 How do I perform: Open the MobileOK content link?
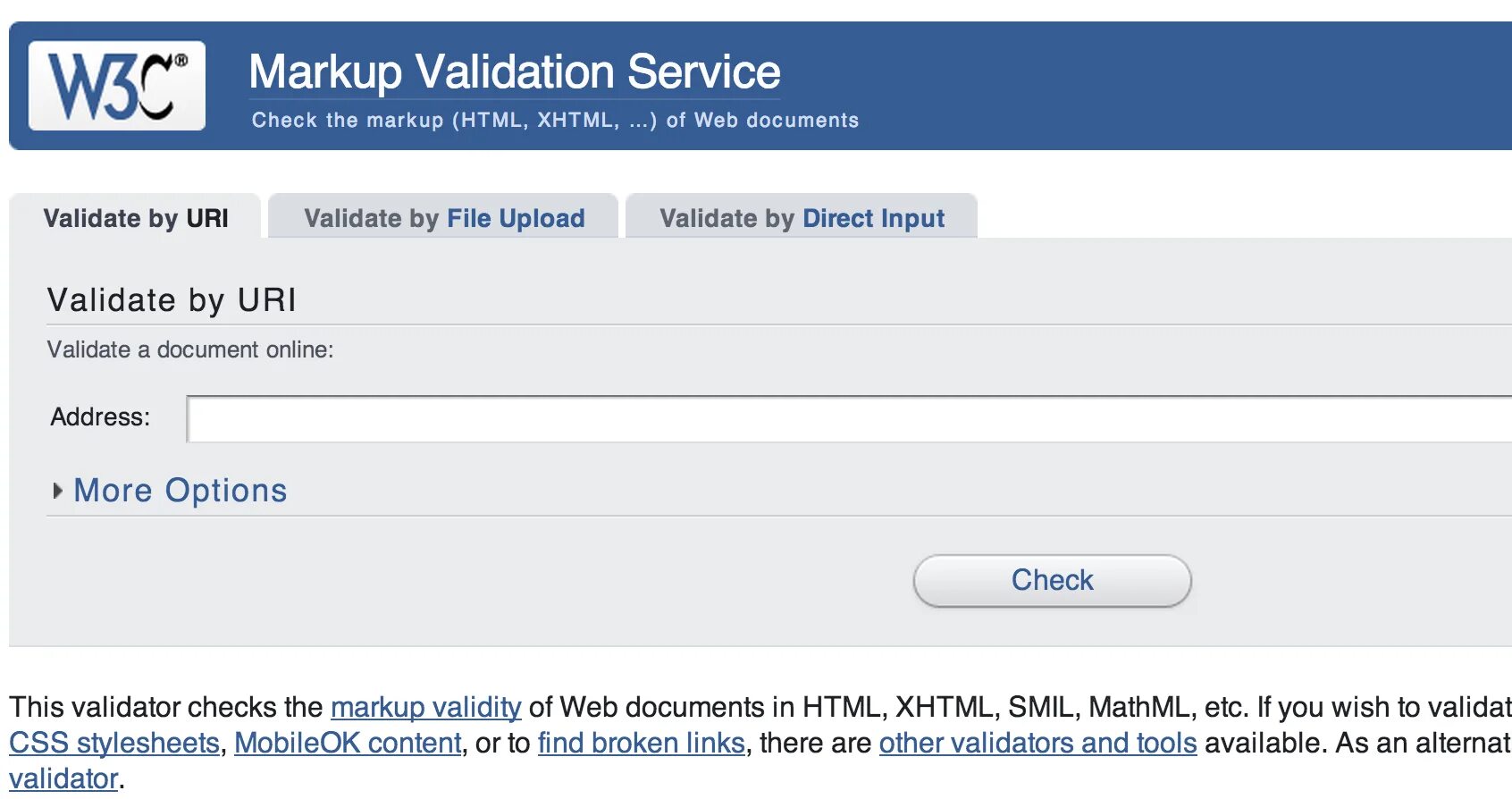point(348,743)
